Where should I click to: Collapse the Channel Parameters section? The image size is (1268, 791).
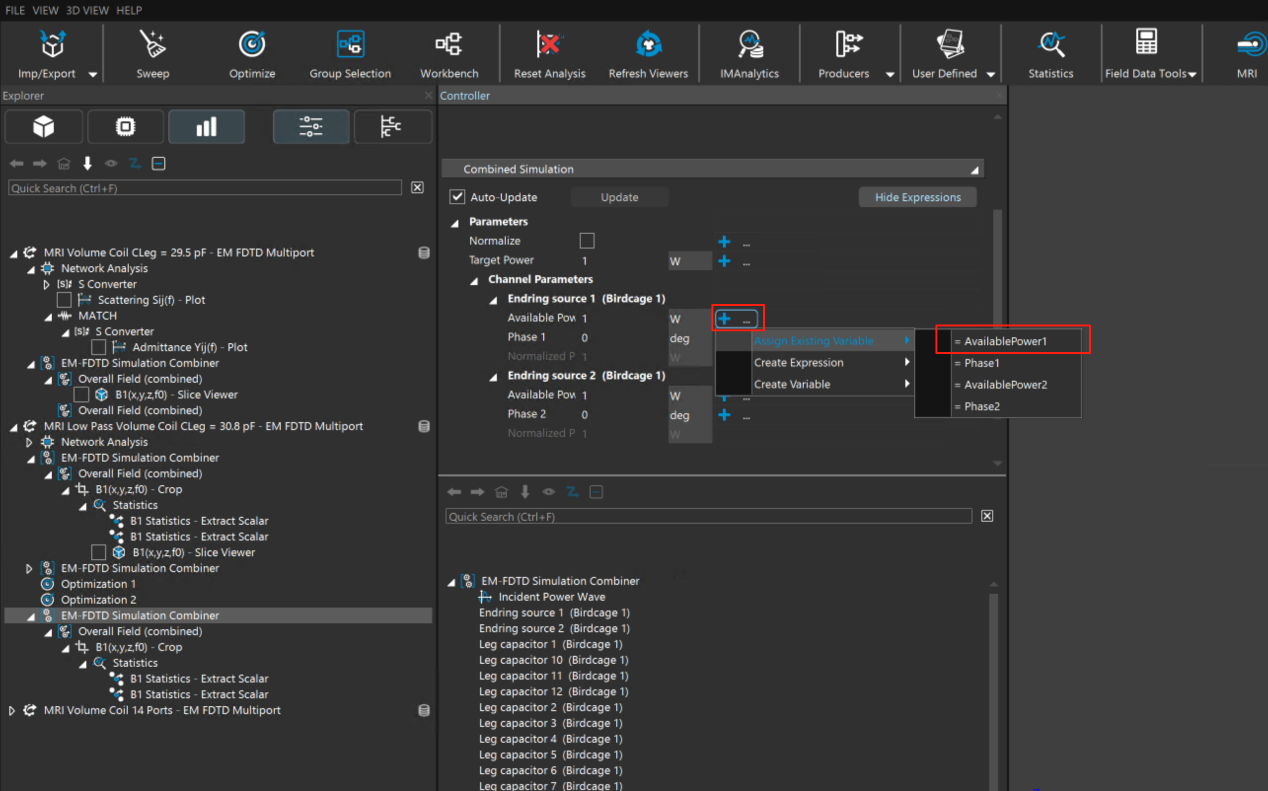click(x=476, y=280)
